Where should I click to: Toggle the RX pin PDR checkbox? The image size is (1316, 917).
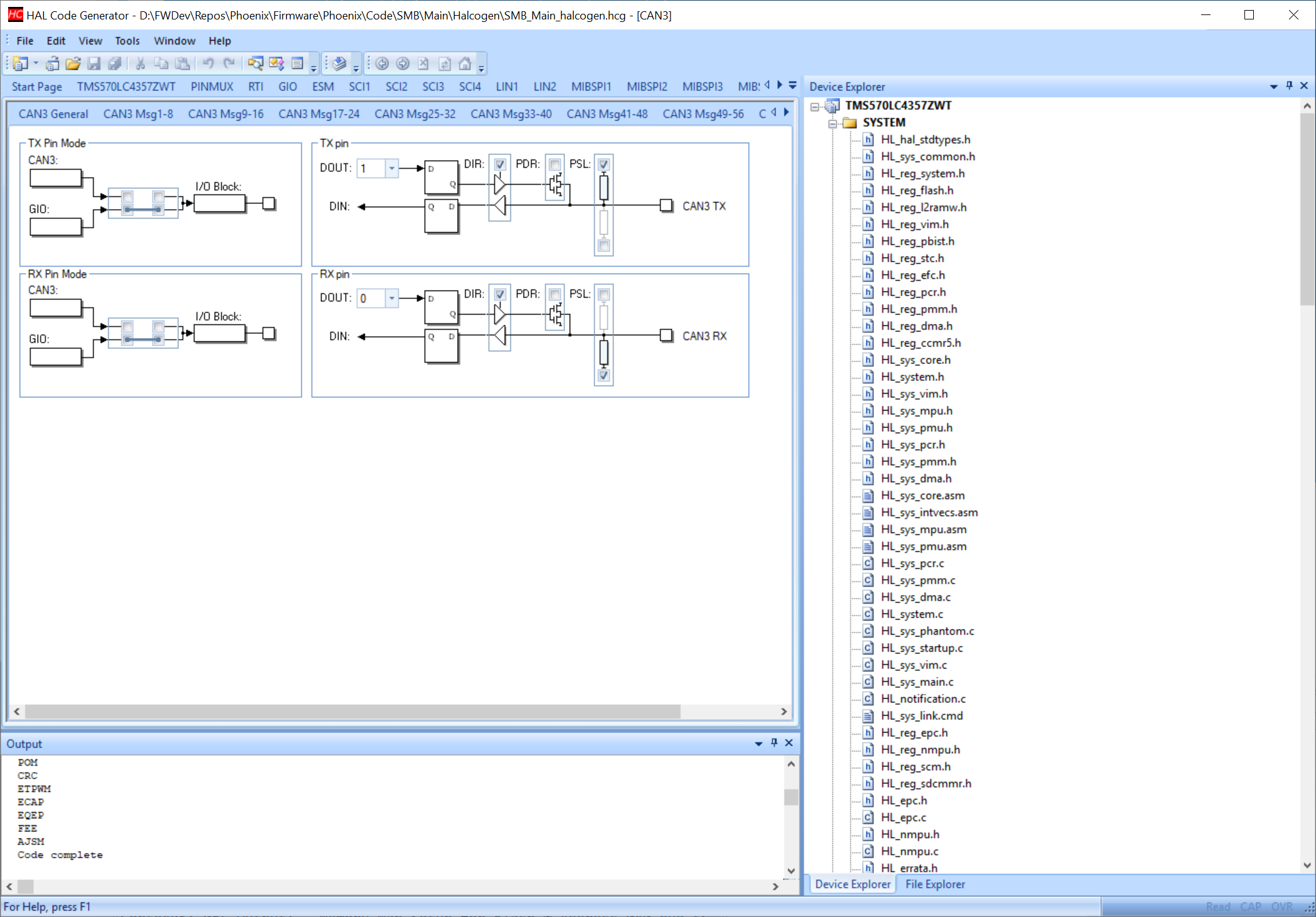[555, 294]
